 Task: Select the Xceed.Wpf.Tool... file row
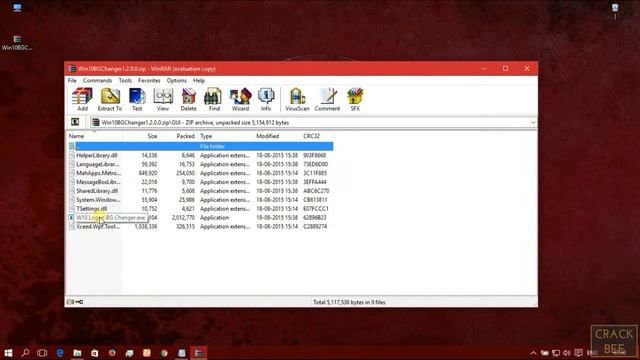tap(200, 227)
